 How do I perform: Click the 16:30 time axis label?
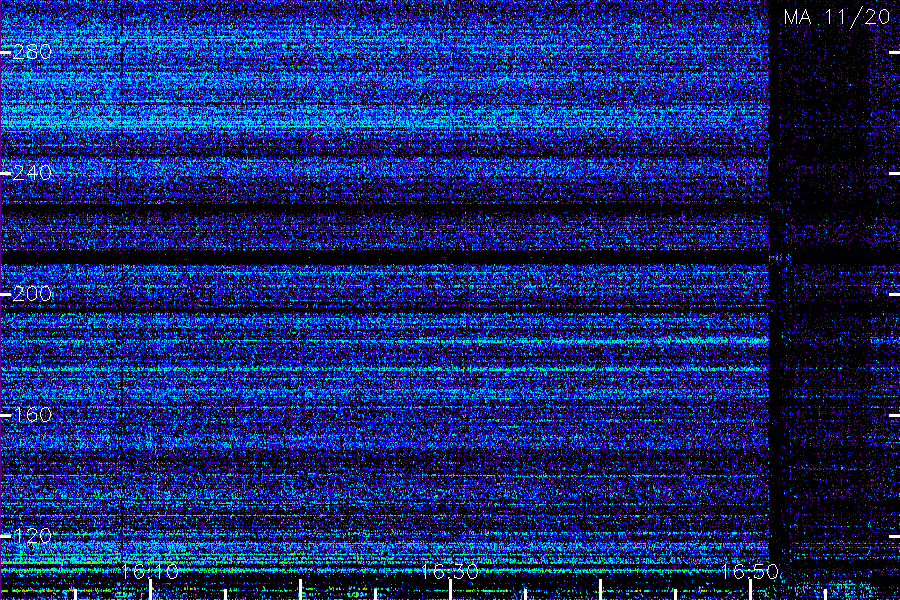450,571
